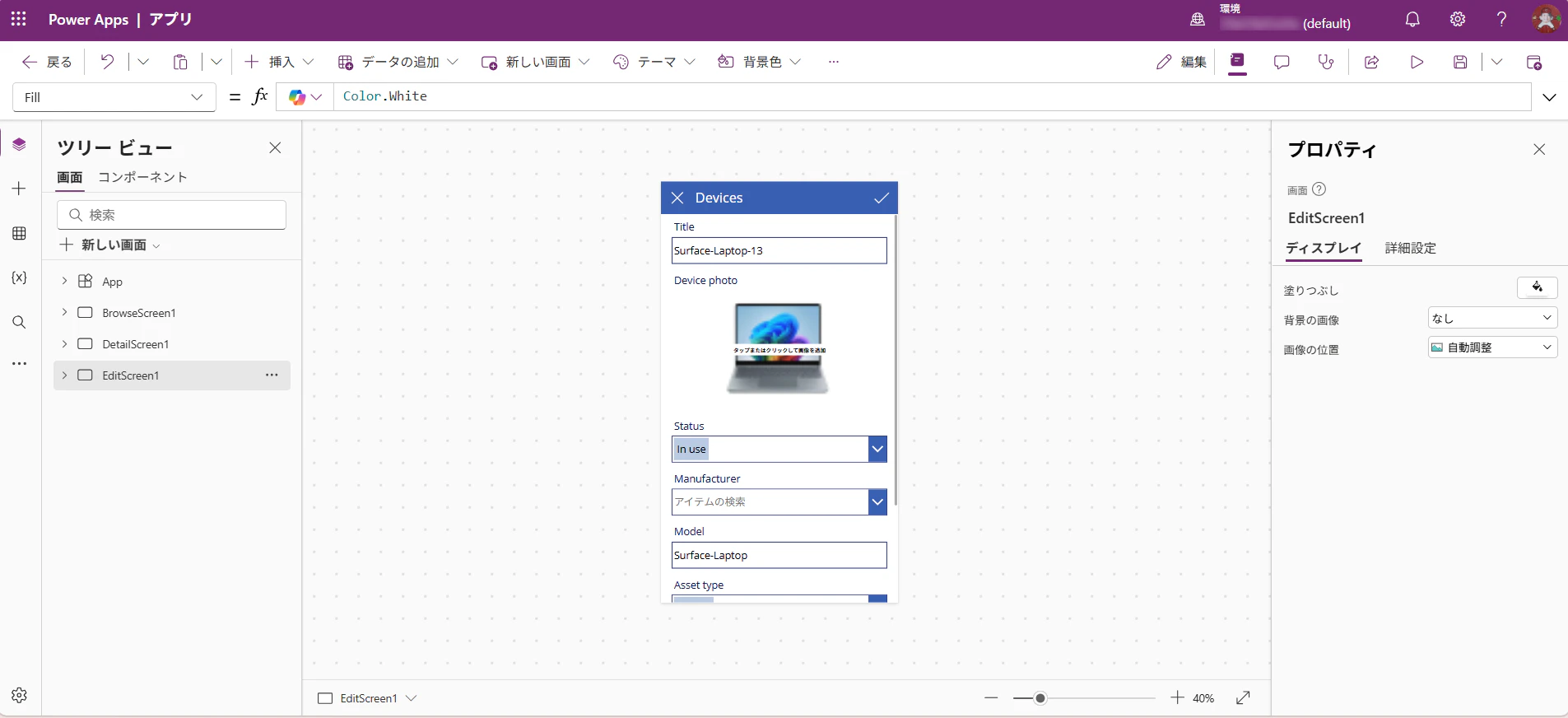
Task: Open the 新しい画面 toolbar menu
Action: tap(535, 62)
